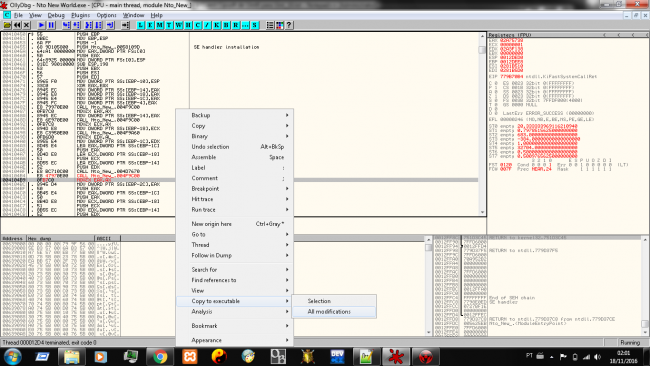Click the Hex dump column header

point(61,238)
